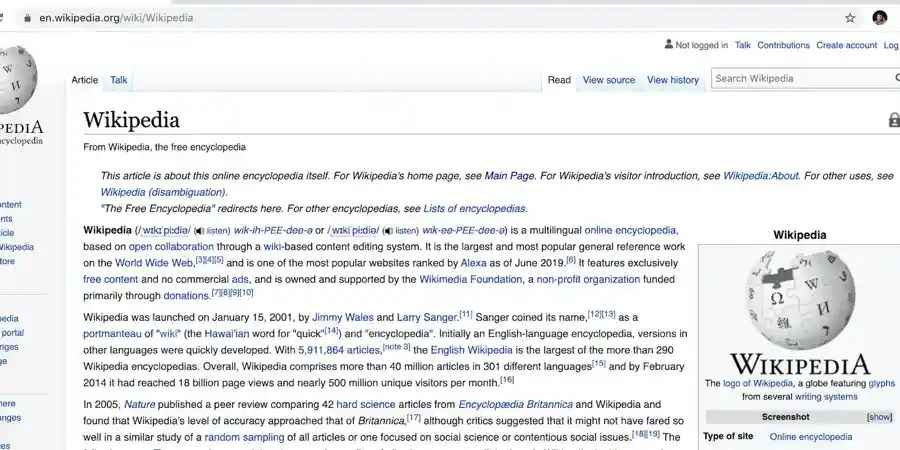The image size is (900, 450).
Task: Open the English Wikipedia link
Action: (x=471, y=350)
